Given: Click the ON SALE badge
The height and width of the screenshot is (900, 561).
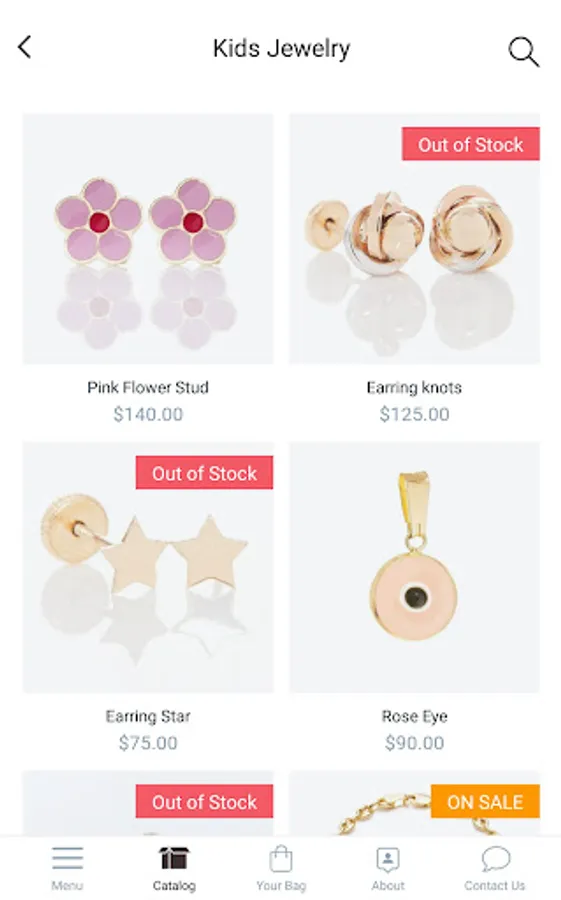Looking at the screenshot, I should [x=485, y=801].
